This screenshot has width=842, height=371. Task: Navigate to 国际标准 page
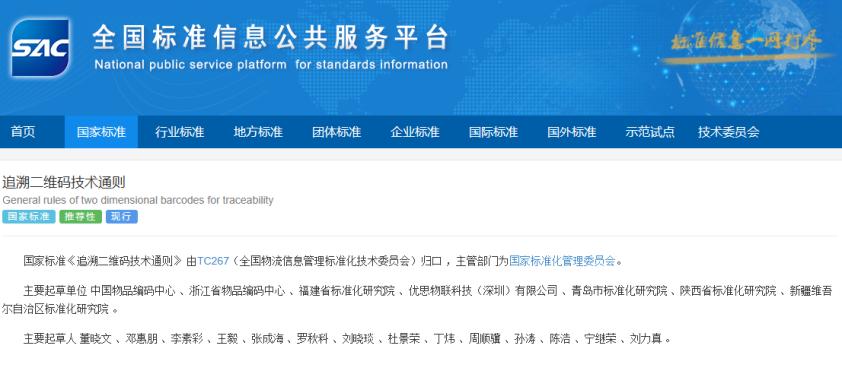tap(493, 132)
